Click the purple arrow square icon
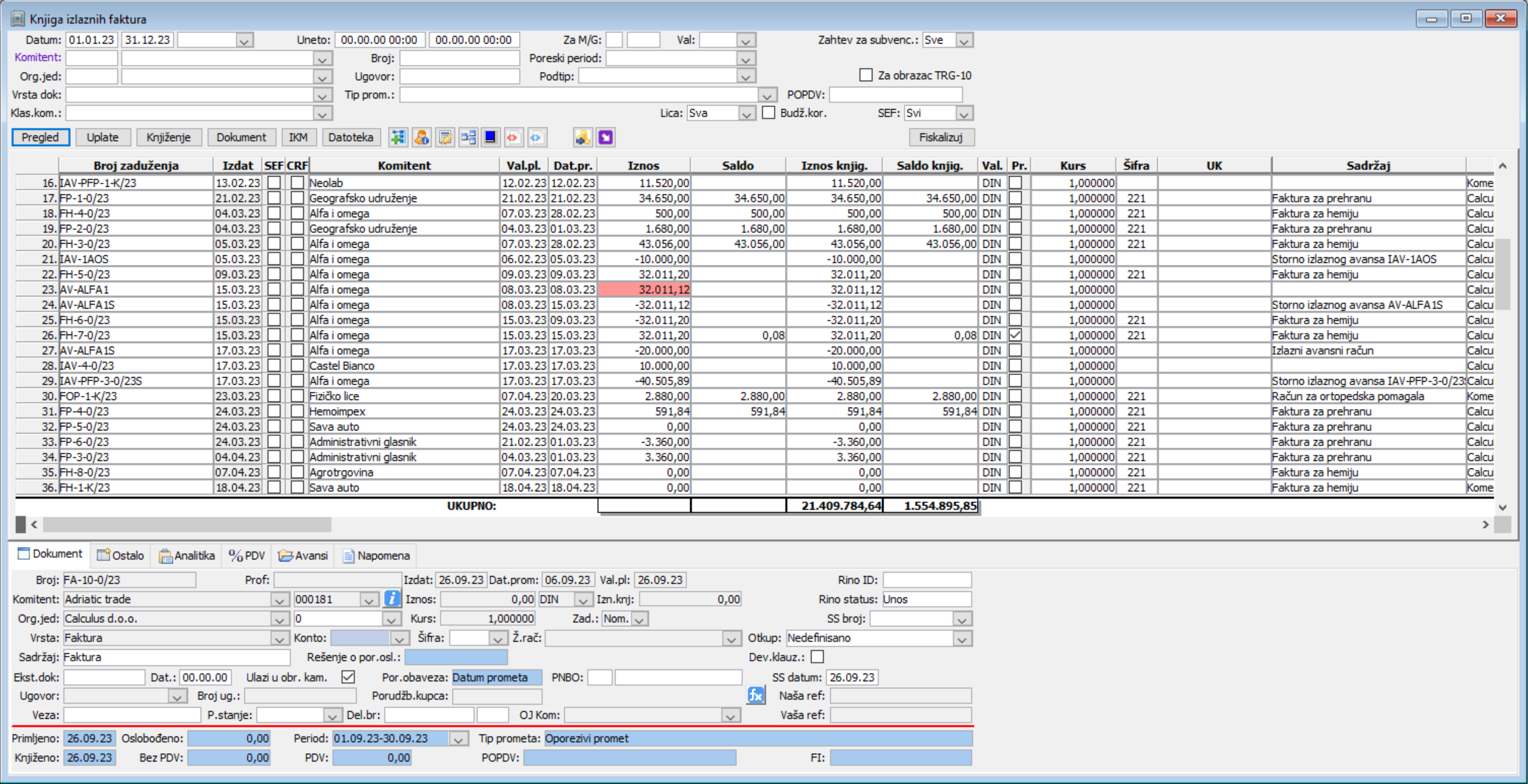This screenshot has width=1528, height=784. point(605,138)
